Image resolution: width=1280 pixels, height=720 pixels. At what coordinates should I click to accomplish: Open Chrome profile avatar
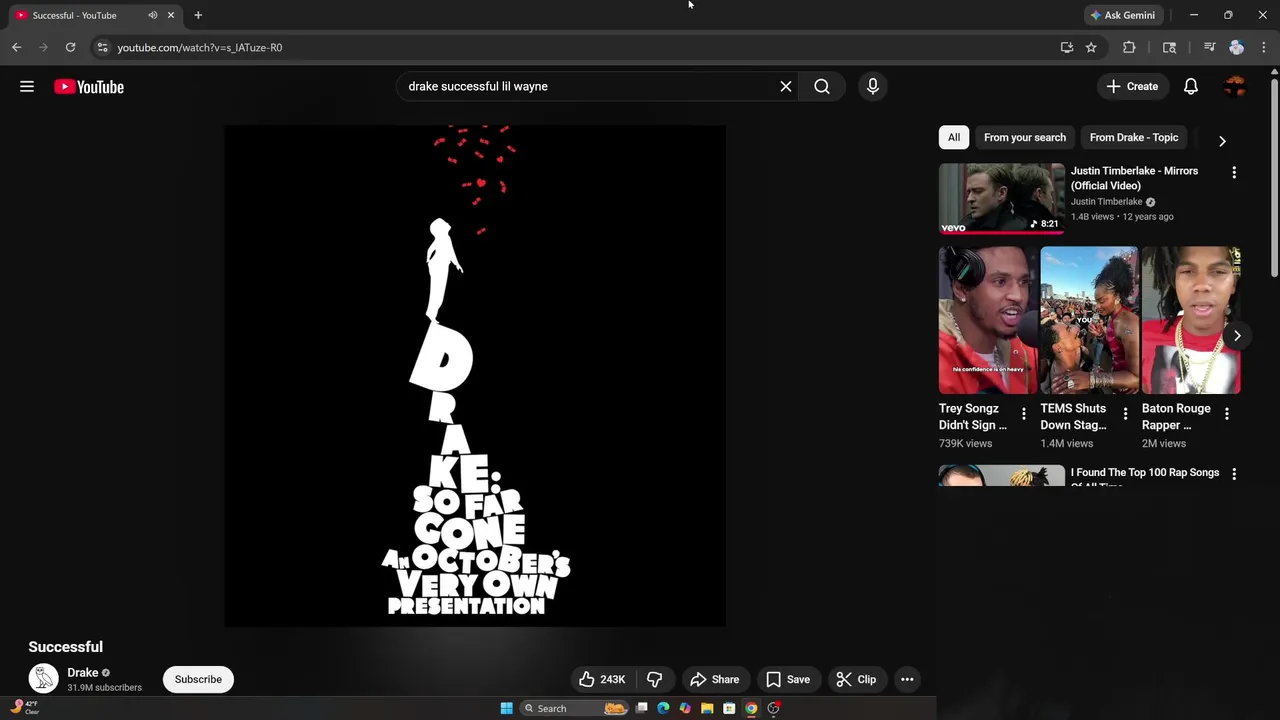point(1236,47)
